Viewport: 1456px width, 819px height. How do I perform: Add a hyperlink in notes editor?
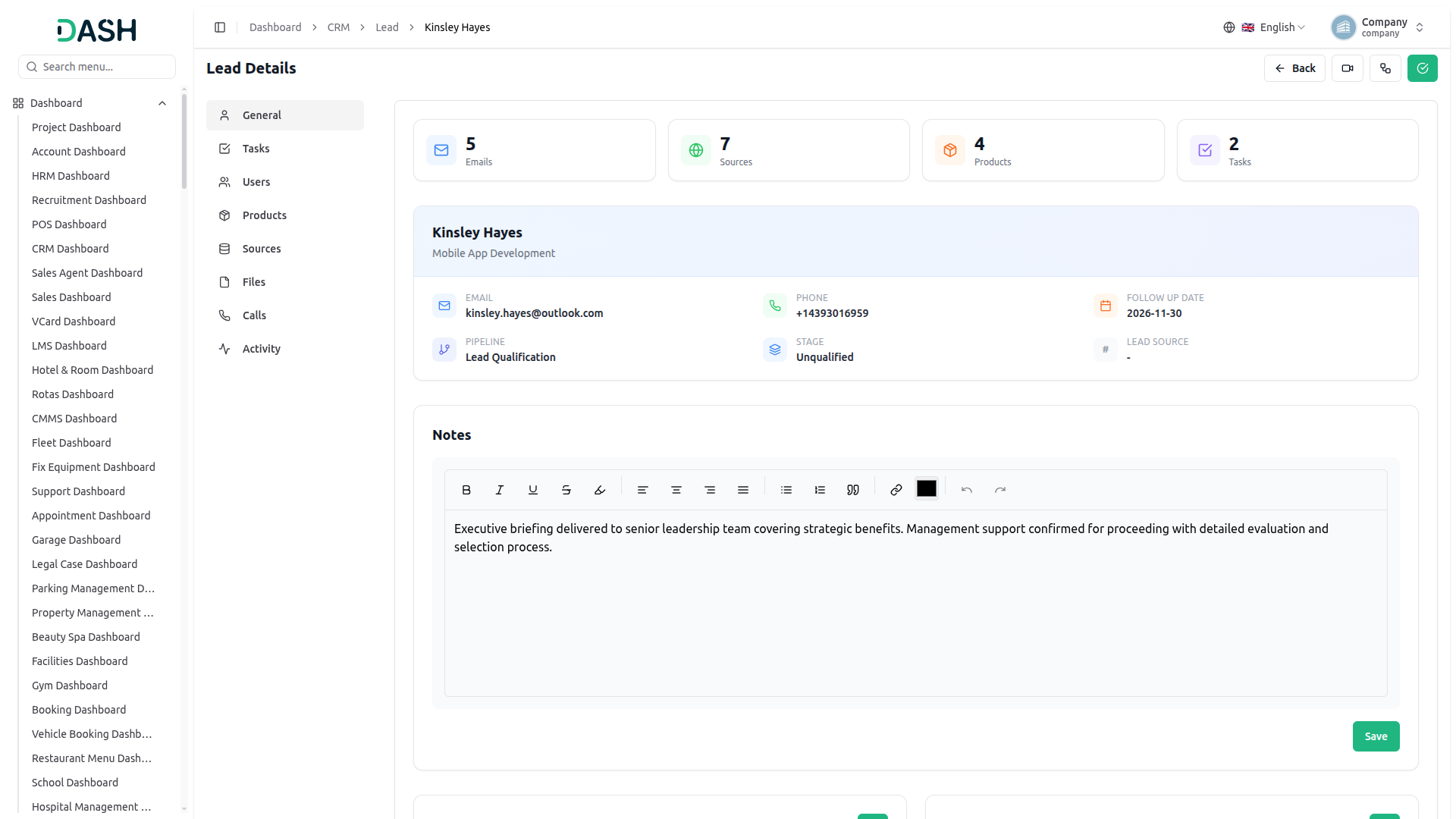[x=896, y=490]
